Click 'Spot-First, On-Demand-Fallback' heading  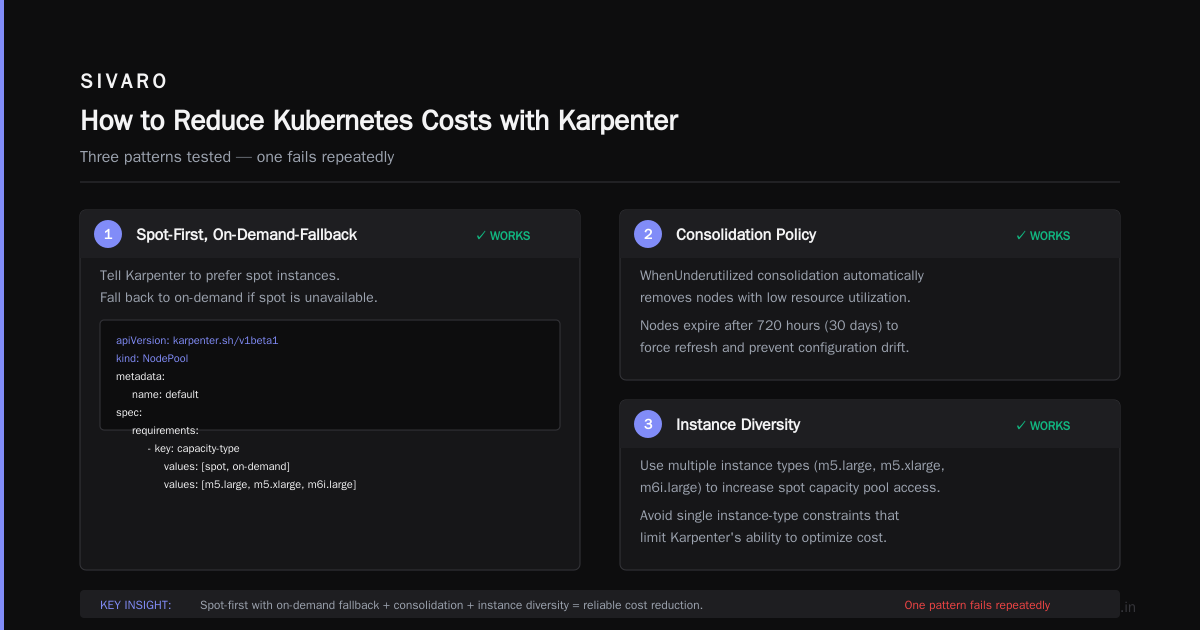coord(246,234)
